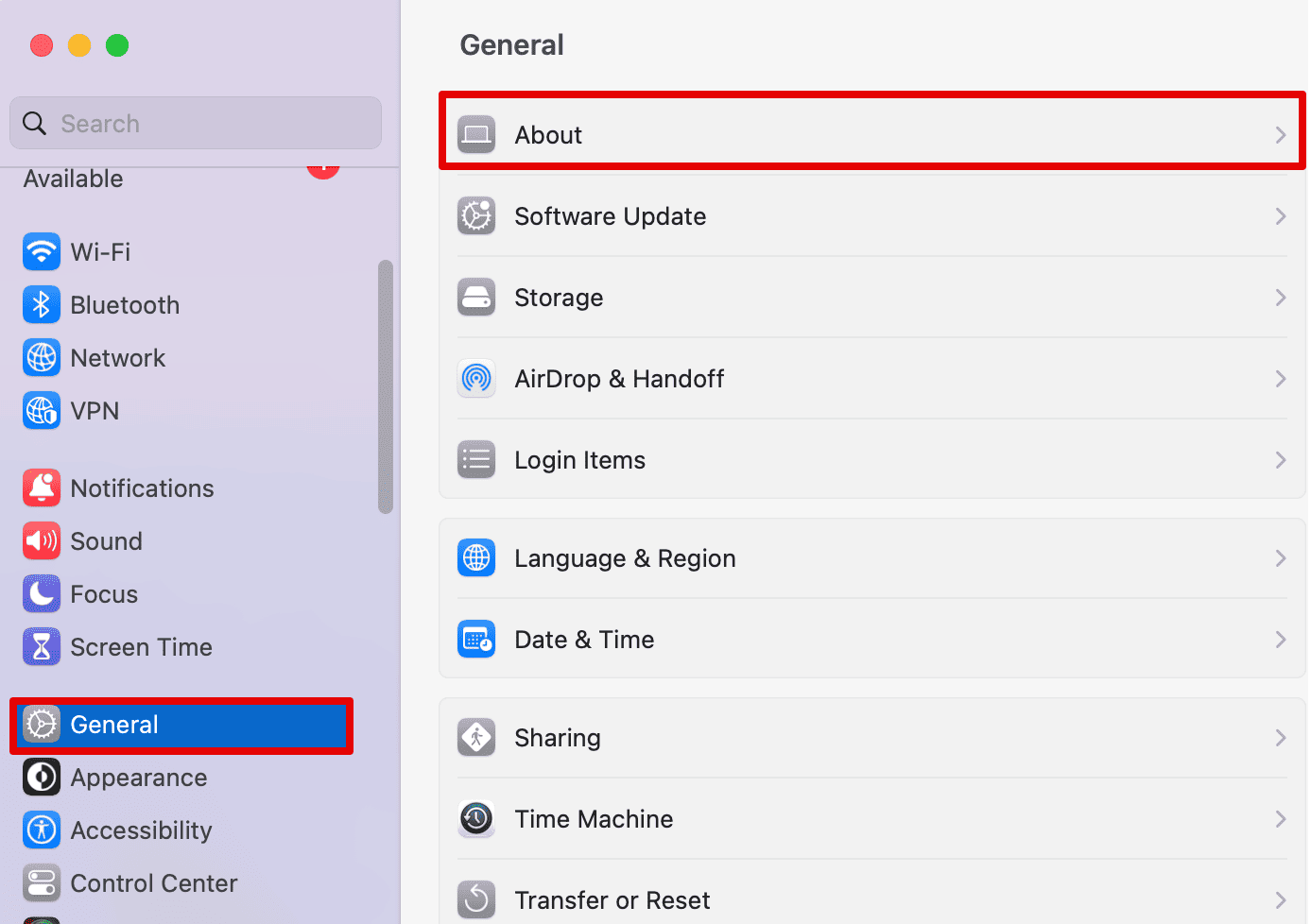Viewport: 1311px width, 924px height.
Task: Select Control Center in the sidebar
Action: click(x=153, y=882)
